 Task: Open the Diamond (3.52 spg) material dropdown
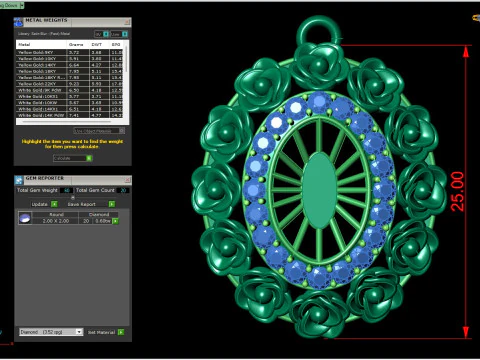[51, 332]
